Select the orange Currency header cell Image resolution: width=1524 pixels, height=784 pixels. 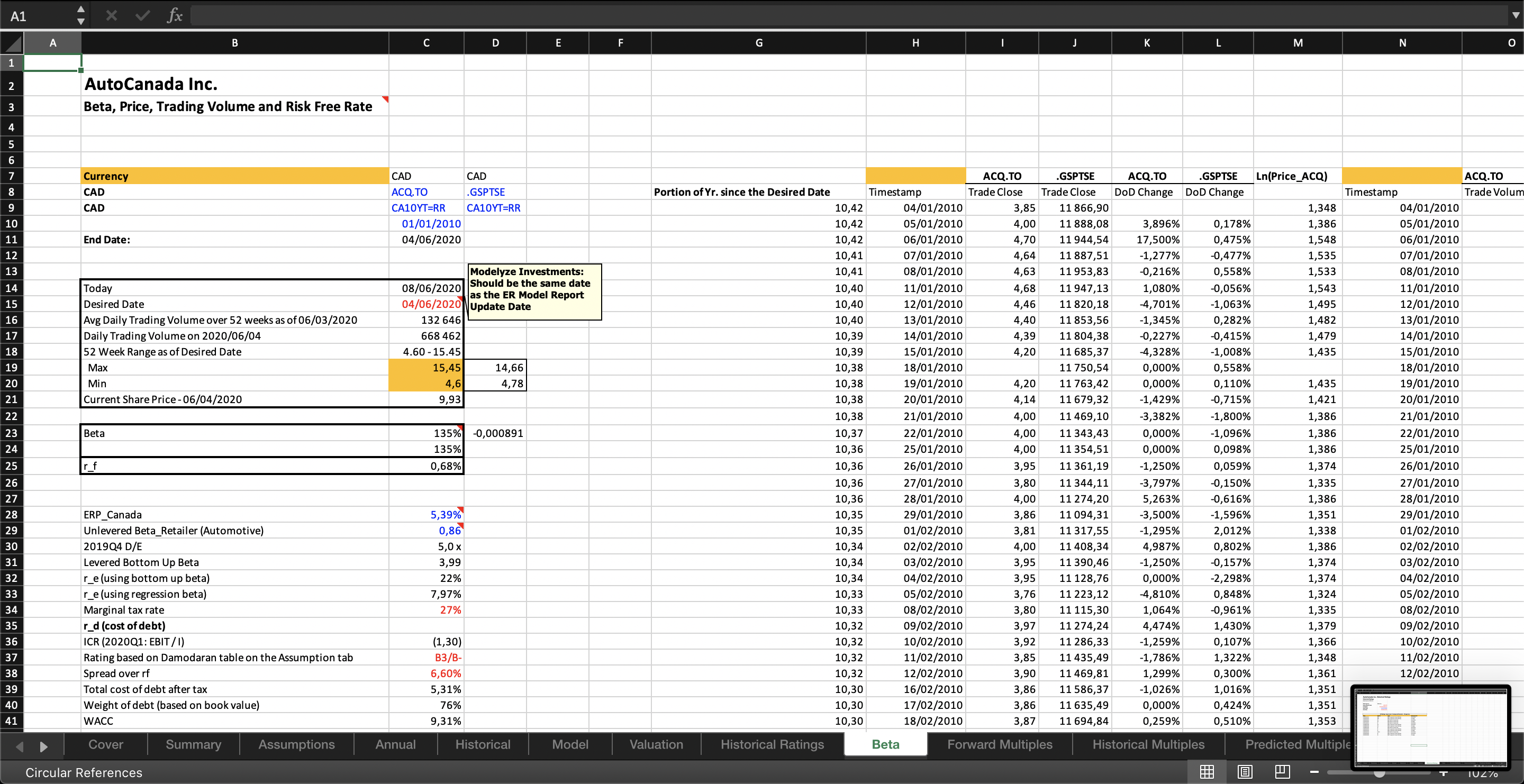235,176
